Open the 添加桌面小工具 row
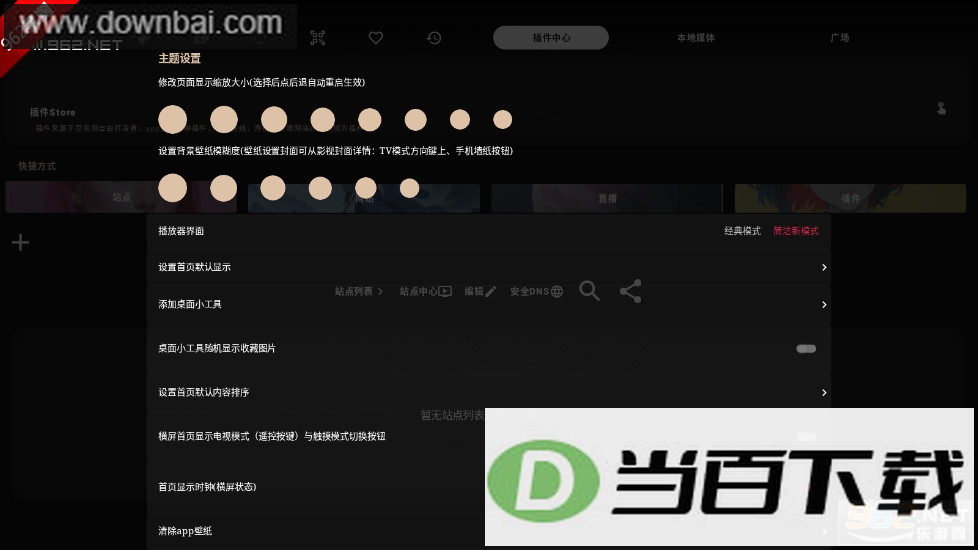 point(489,304)
